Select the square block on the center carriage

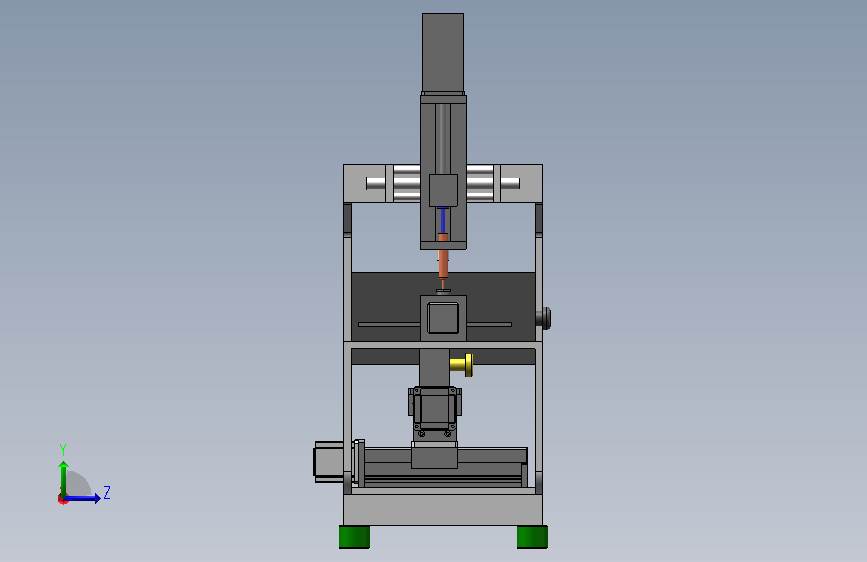tap(443, 319)
